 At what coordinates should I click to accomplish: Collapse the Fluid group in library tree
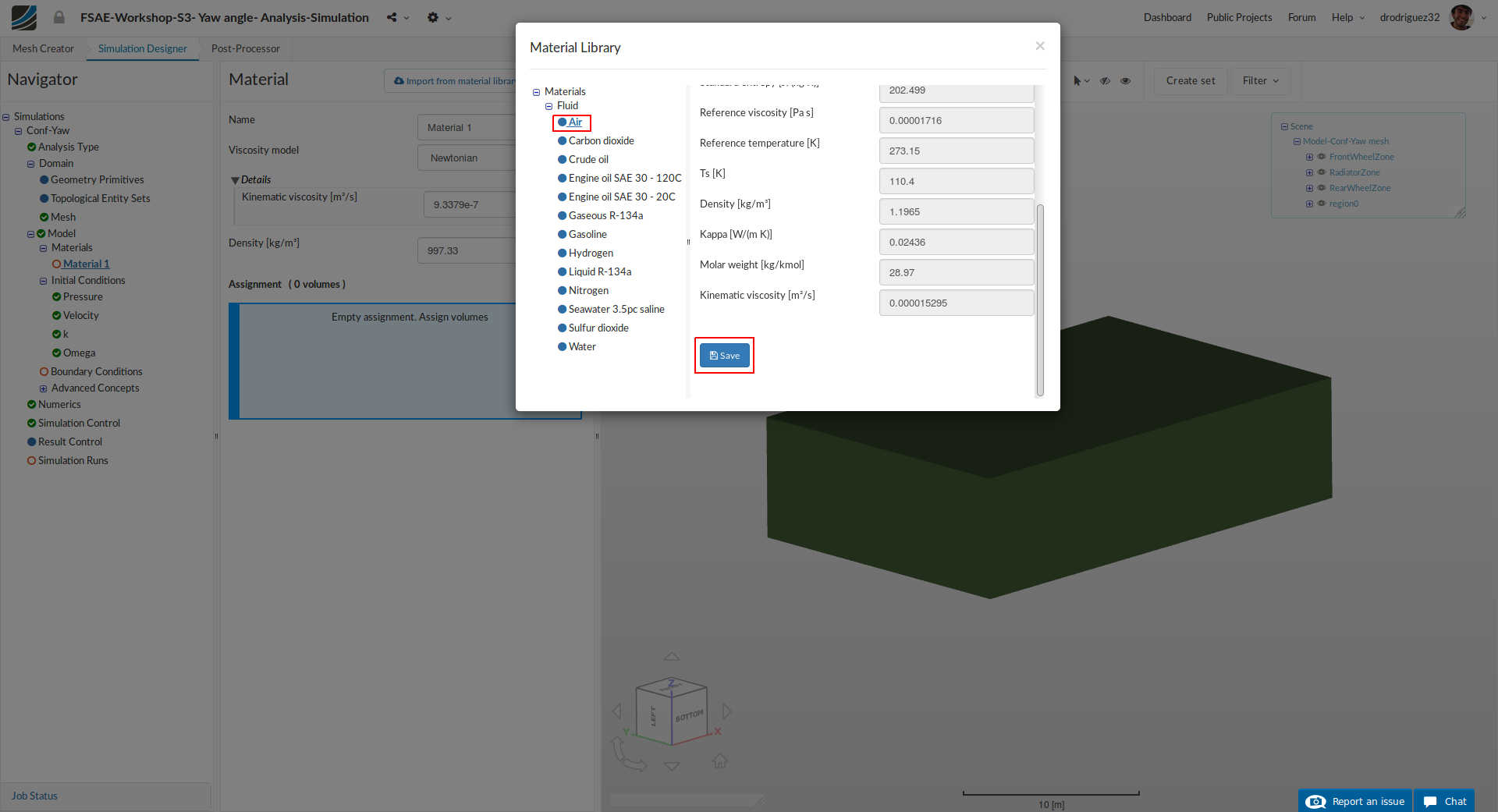pos(548,106)
